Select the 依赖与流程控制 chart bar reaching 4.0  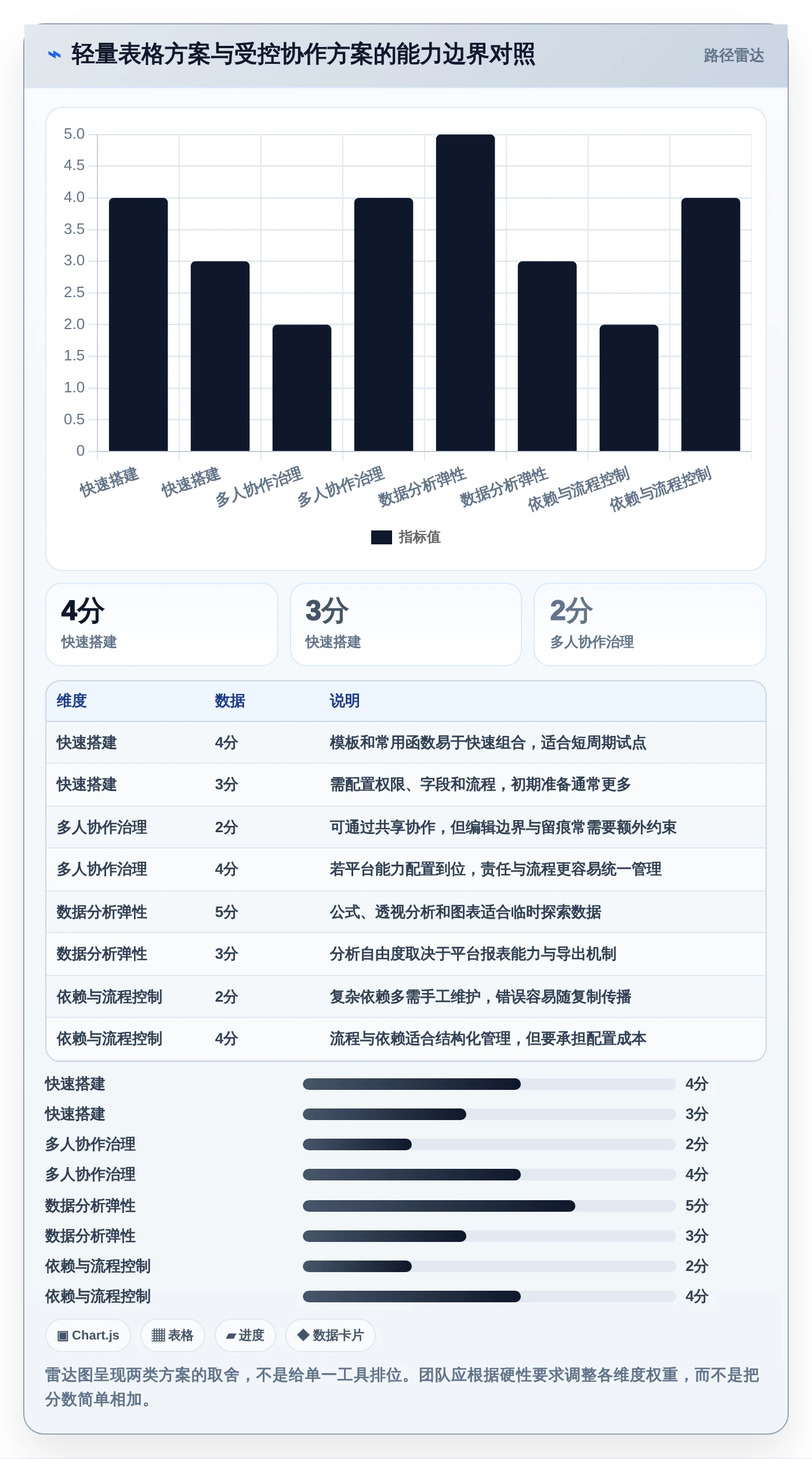710,324
